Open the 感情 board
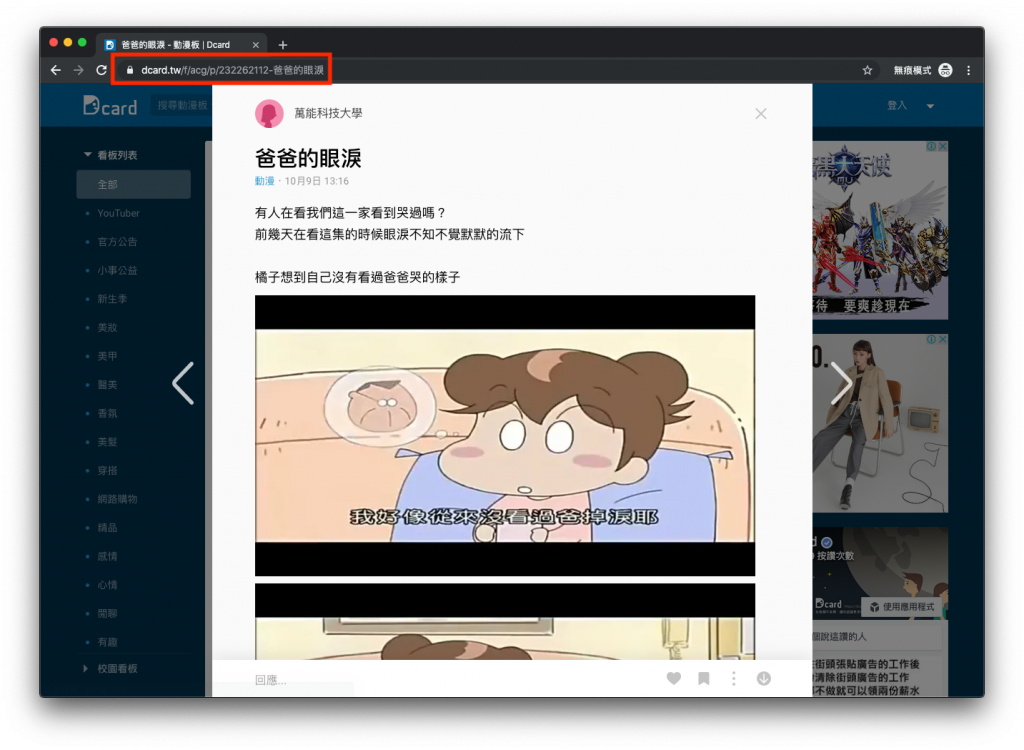This screenshot has width=1024, height=750. [x=107, y=557]
